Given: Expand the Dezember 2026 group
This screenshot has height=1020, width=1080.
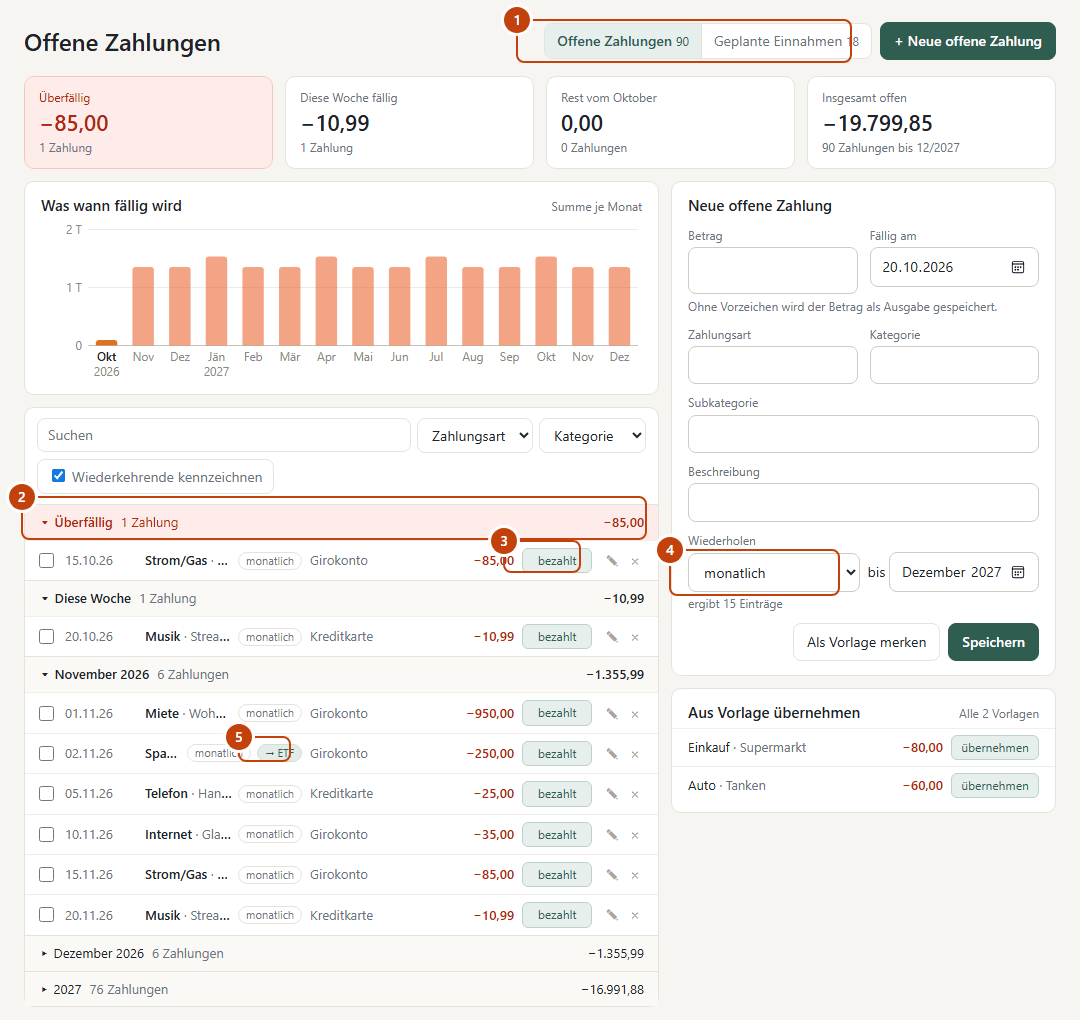Looking at the screenshot, I should click(x=341, y=954).
